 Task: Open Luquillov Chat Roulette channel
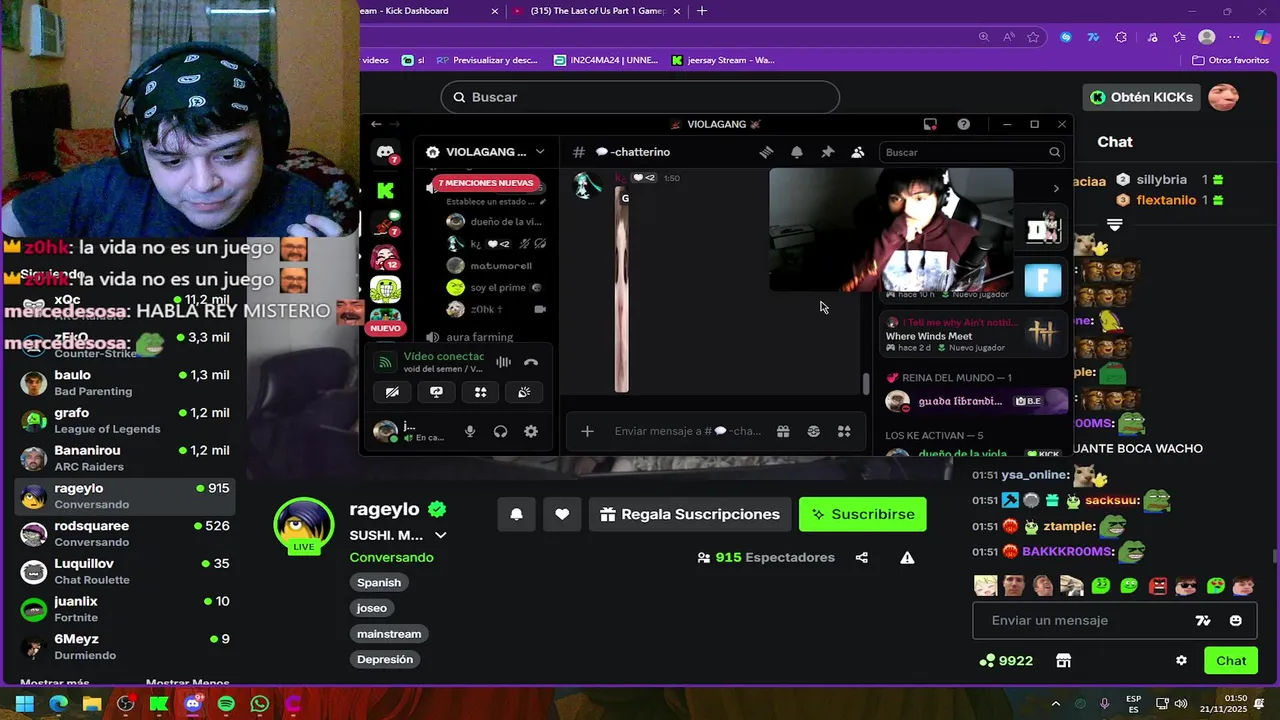126,571
